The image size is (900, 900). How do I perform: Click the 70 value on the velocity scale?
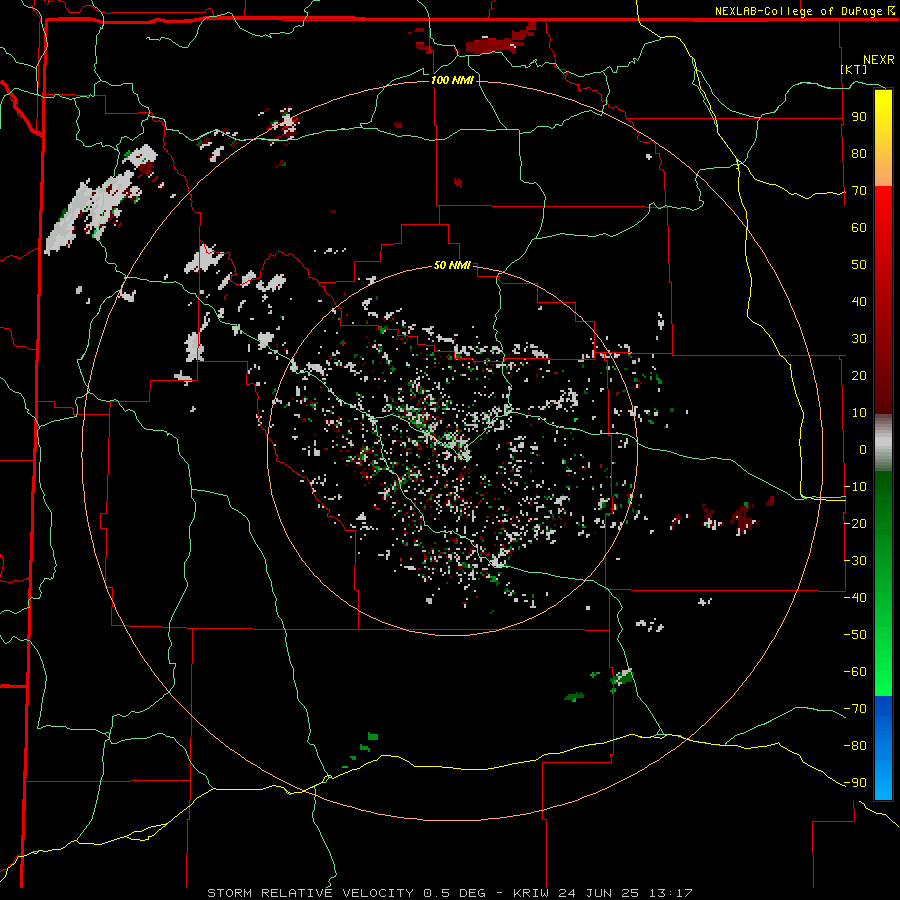(859, 191)
